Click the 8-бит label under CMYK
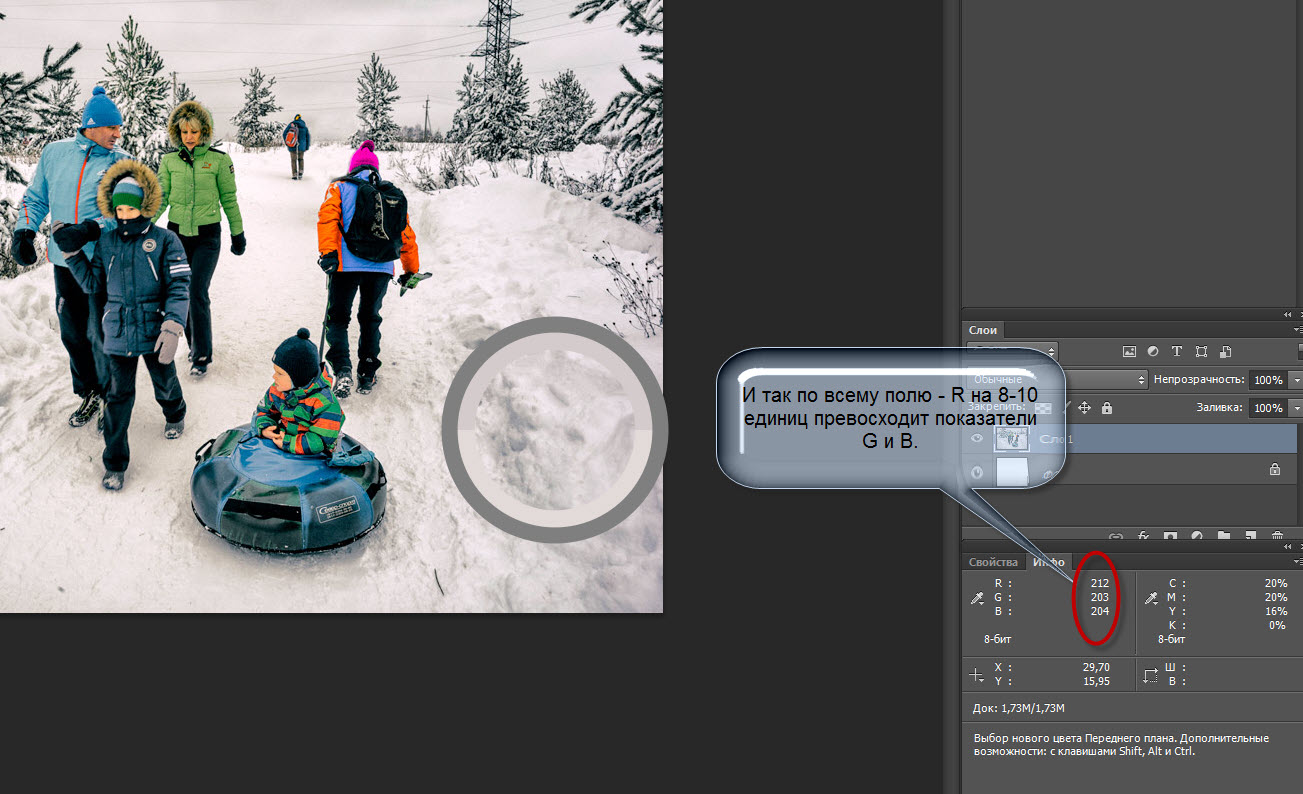Image resolution: width=1303 pixels, height=794 pixels. (x=1172, y=638)
